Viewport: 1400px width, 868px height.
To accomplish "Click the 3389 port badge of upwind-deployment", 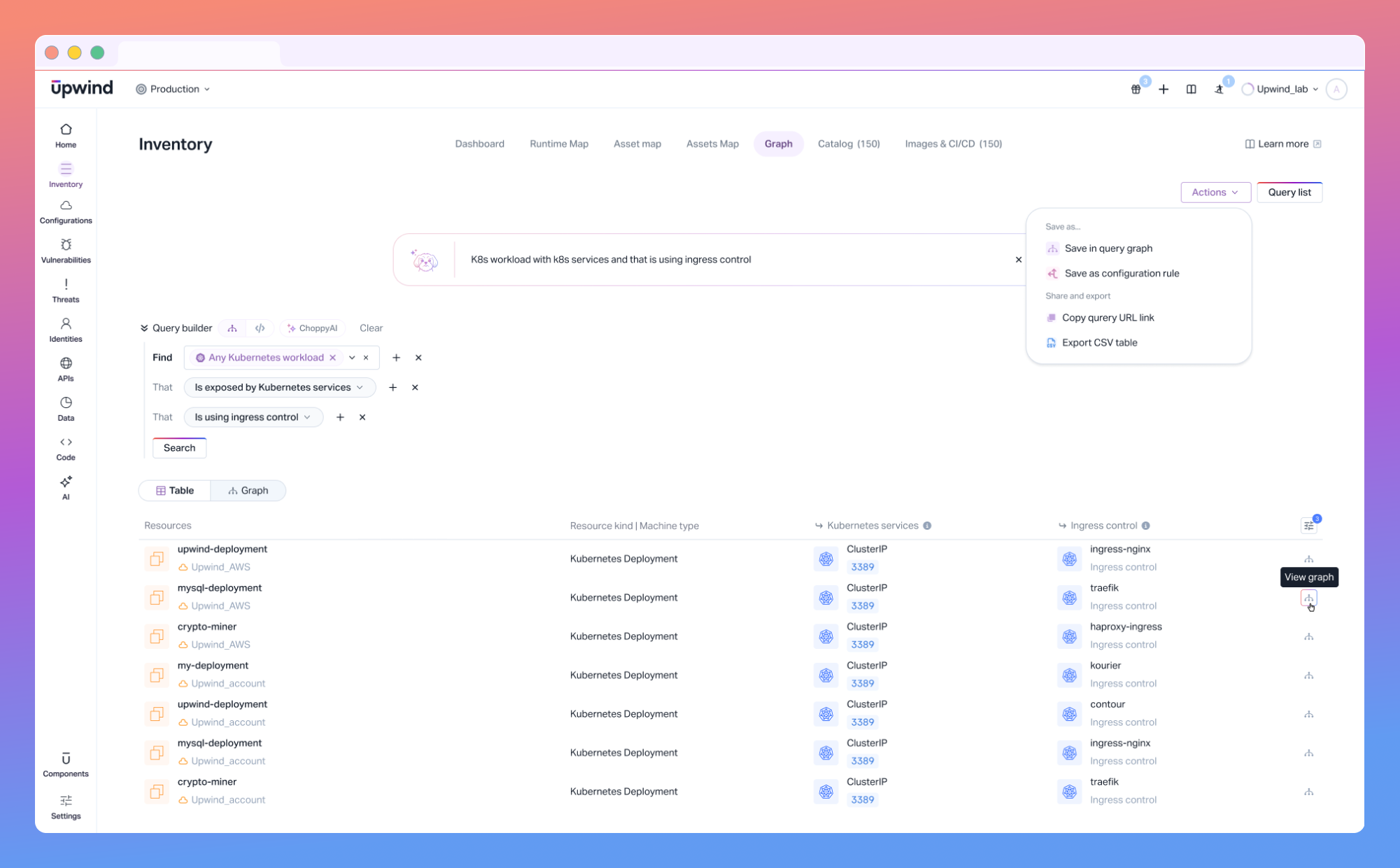I will click(x=862, y=567).
